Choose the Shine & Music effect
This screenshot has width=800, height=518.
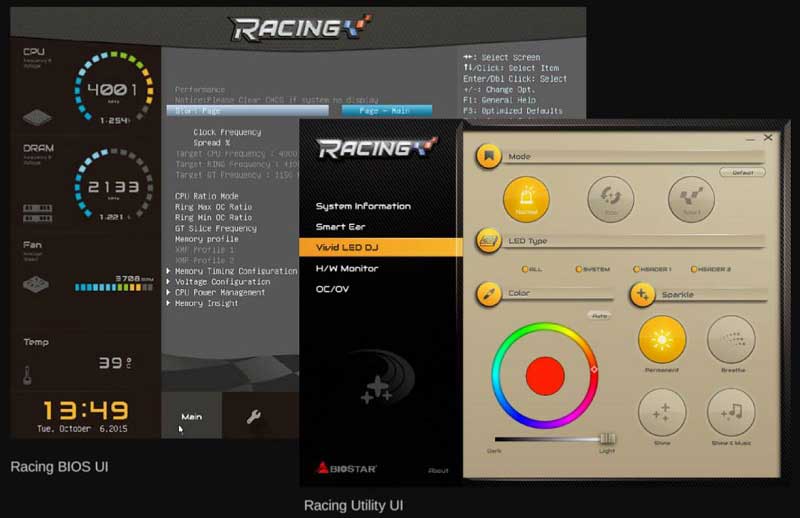731,412
